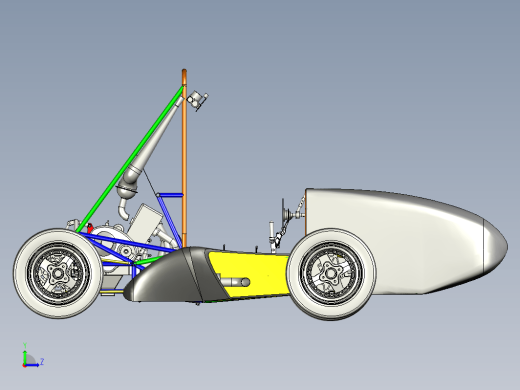Select the green diagonal brace tube
520x390 pixels.
pyautogui.click(x=130, y=159)
